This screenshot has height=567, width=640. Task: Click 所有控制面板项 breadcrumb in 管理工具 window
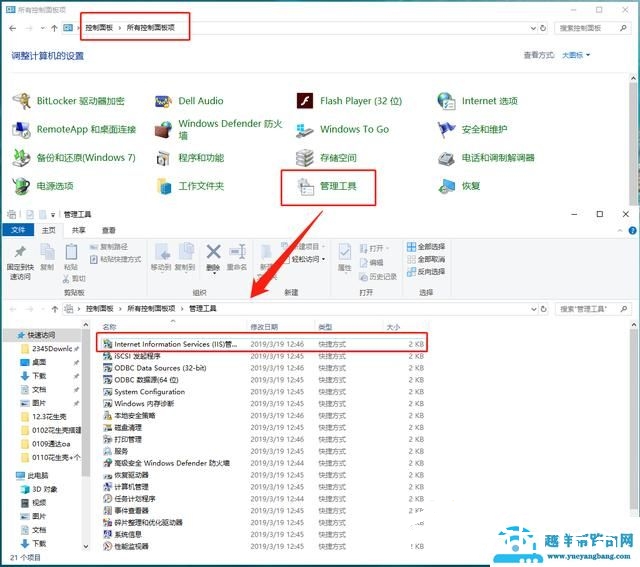pos(151,309)
